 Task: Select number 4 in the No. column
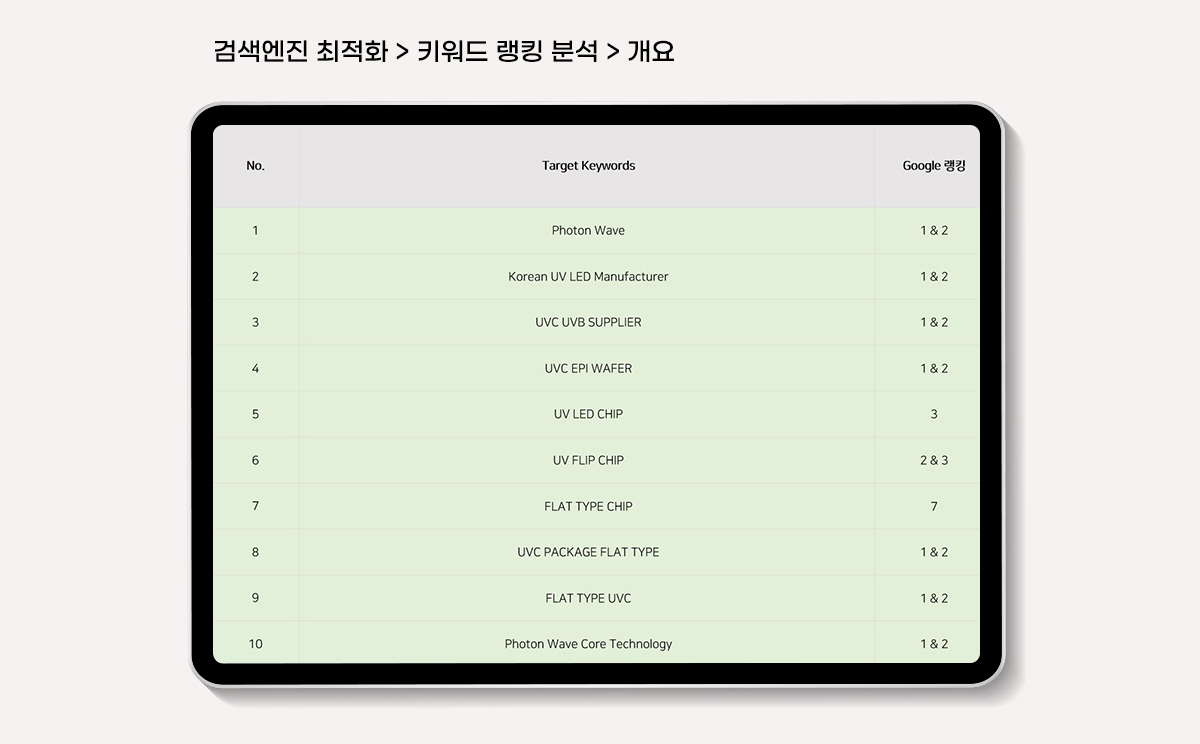255,368
